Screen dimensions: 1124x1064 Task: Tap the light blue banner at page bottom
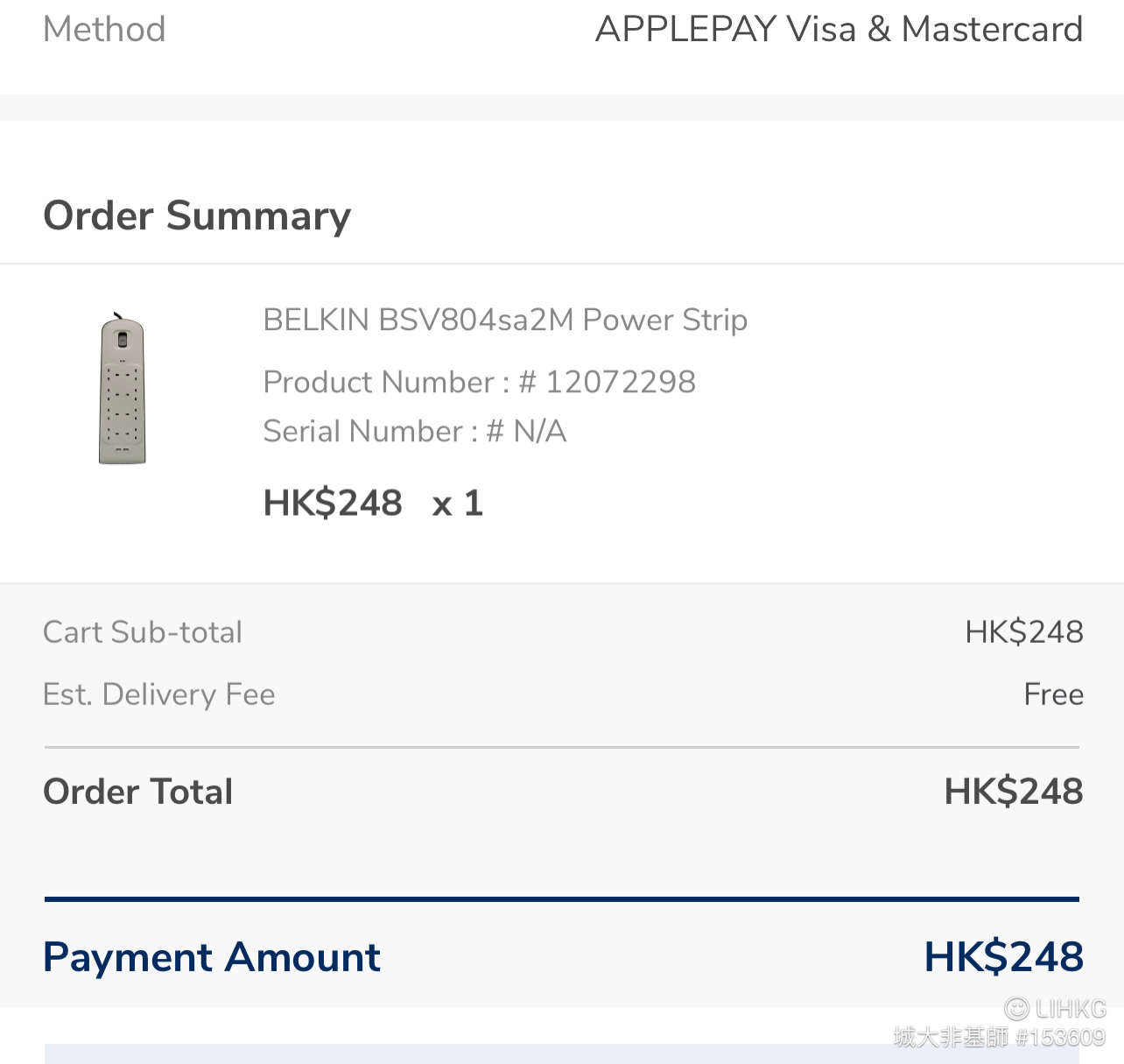pyautogui.click(x=562, y=1053)
